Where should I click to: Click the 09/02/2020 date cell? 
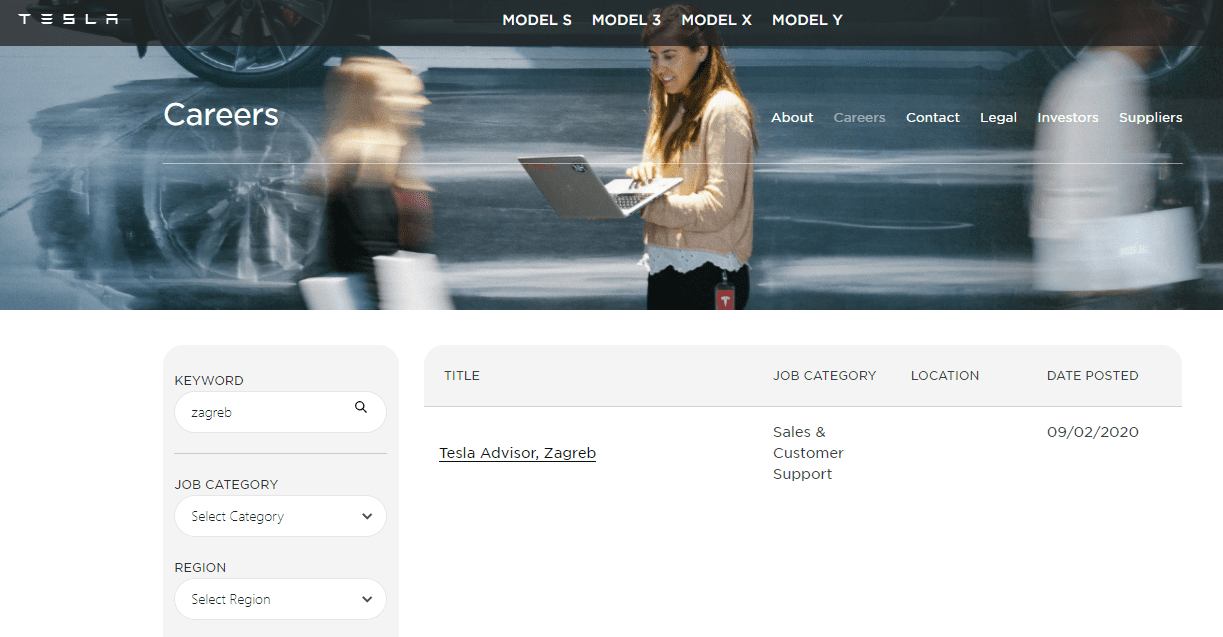tap(1093, 432)
